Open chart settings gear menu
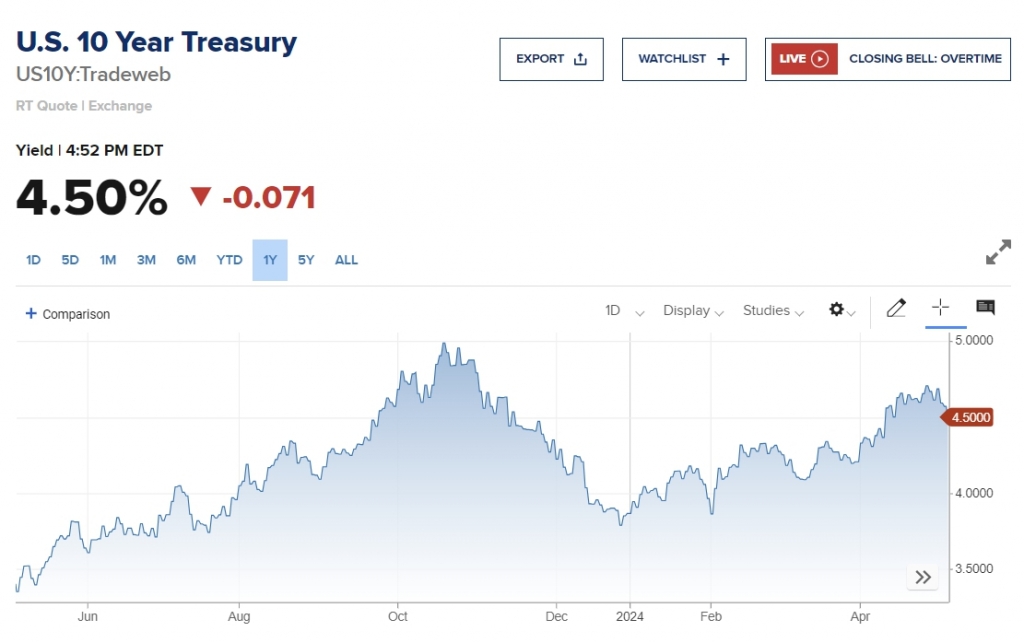The image size is (1024, 643). click(x=841, y=310)
